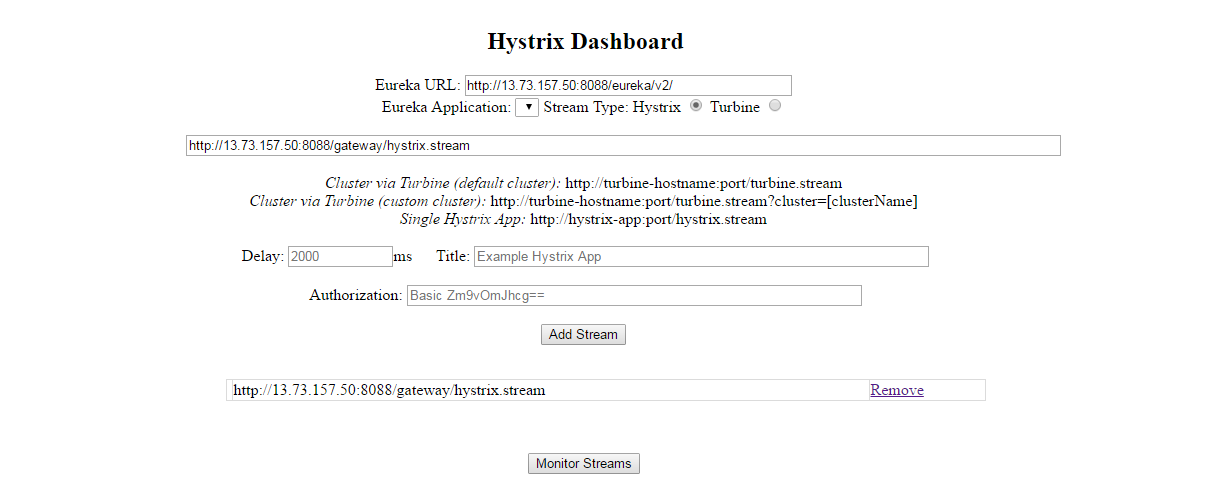Click the Add Stream button
This screenshot has height=487, width=1210.
point(584,335)
